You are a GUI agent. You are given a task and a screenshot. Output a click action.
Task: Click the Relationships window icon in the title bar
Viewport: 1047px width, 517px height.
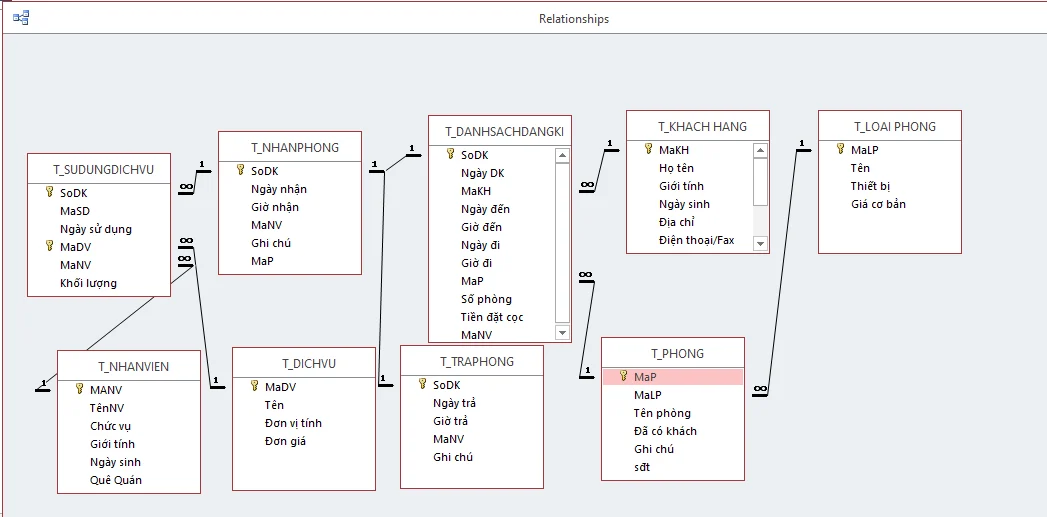coord(21,18)
